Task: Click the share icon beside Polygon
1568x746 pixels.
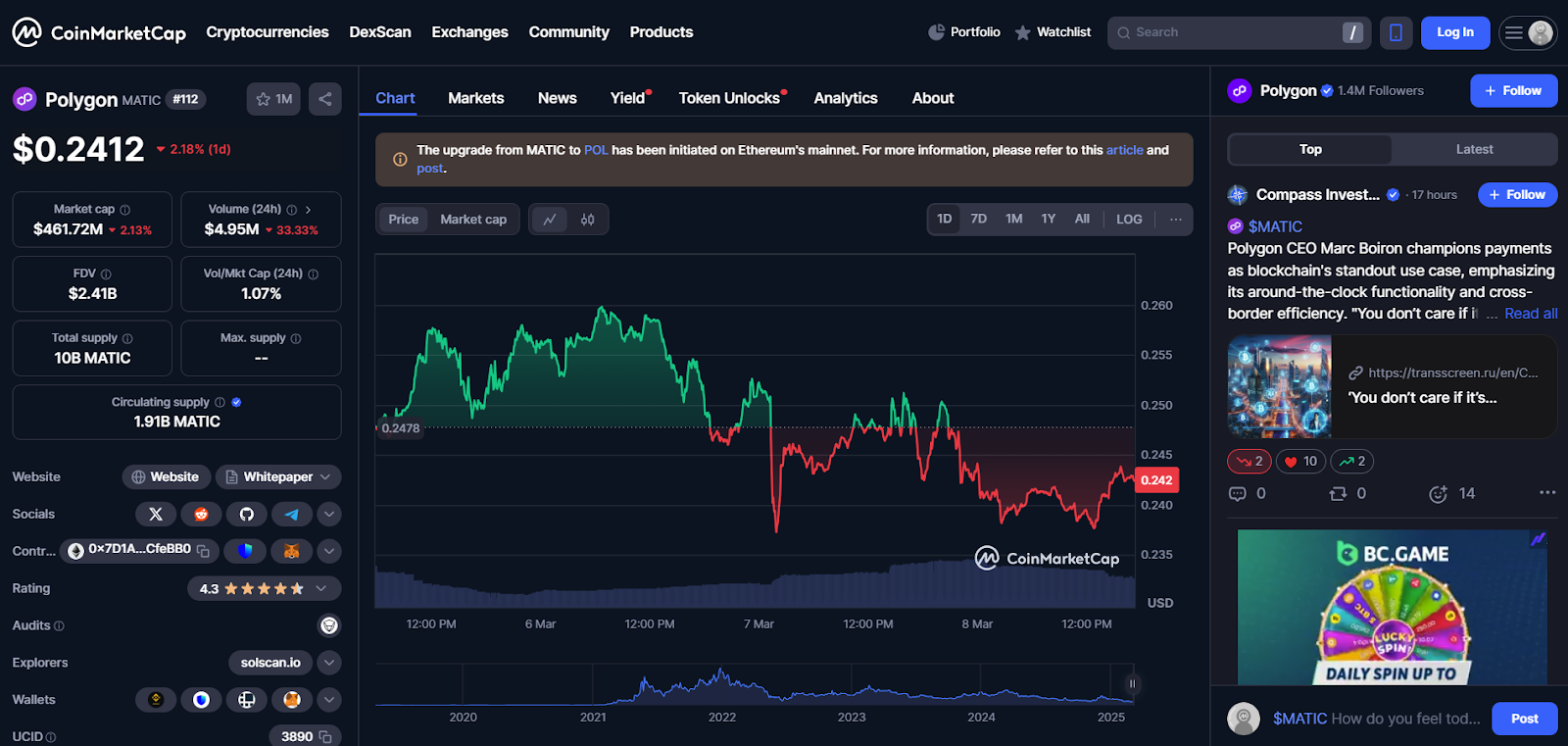Action: [325, 99]
